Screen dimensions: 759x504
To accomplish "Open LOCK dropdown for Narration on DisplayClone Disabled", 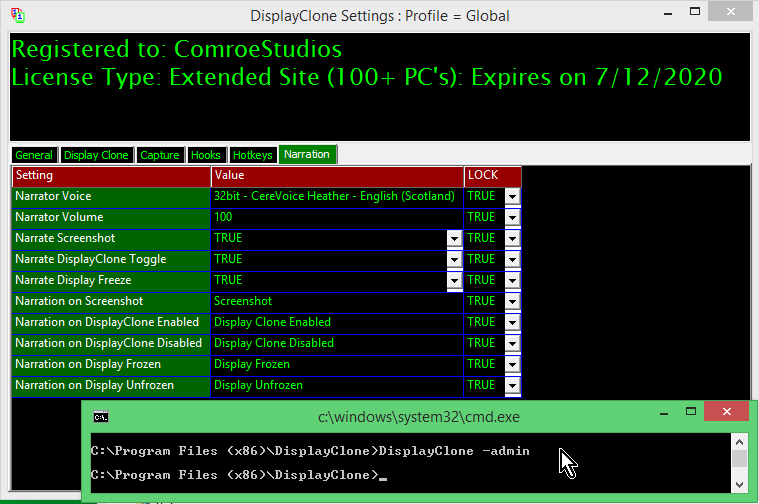I will click(512, 343).
